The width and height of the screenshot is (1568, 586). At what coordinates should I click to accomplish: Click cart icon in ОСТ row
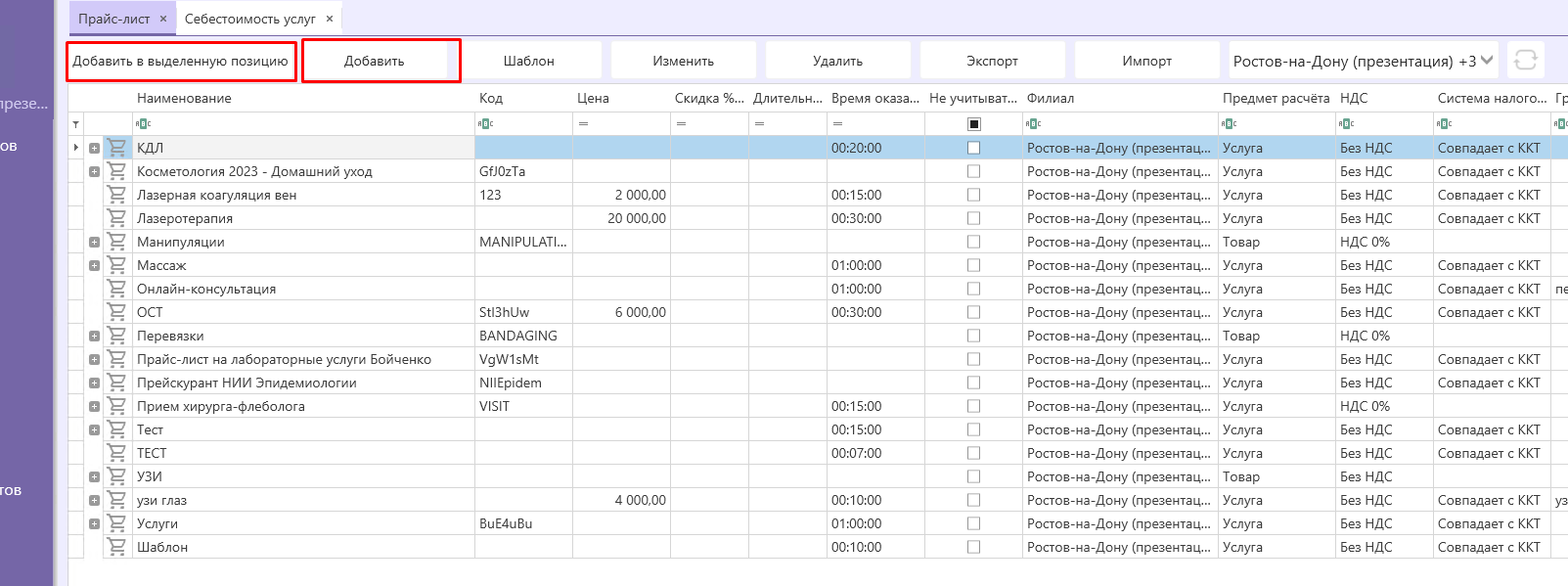click(117, 312)
